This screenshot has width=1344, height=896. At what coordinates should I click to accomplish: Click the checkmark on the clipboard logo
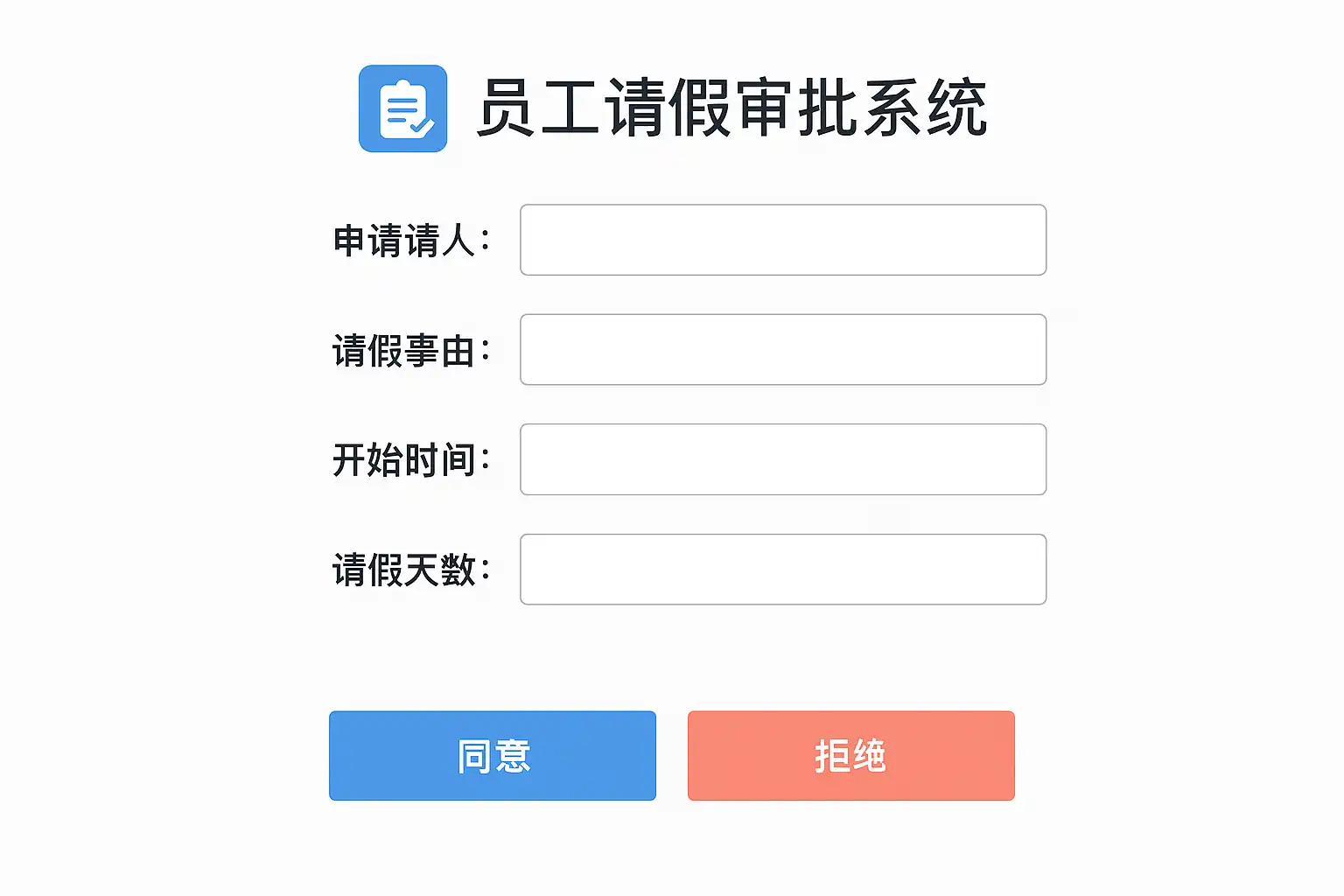coord(421,126)
